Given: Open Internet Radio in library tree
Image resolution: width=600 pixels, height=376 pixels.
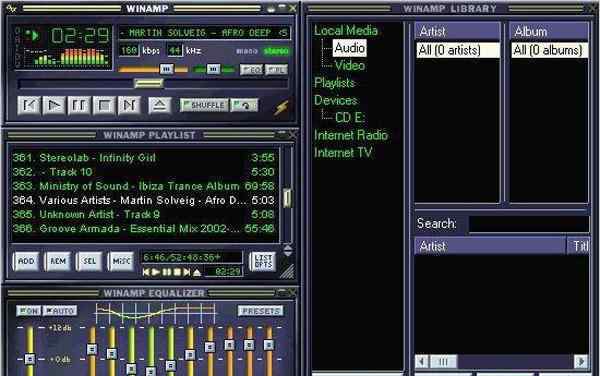Looking at the screenshot, I should point(351,135).
